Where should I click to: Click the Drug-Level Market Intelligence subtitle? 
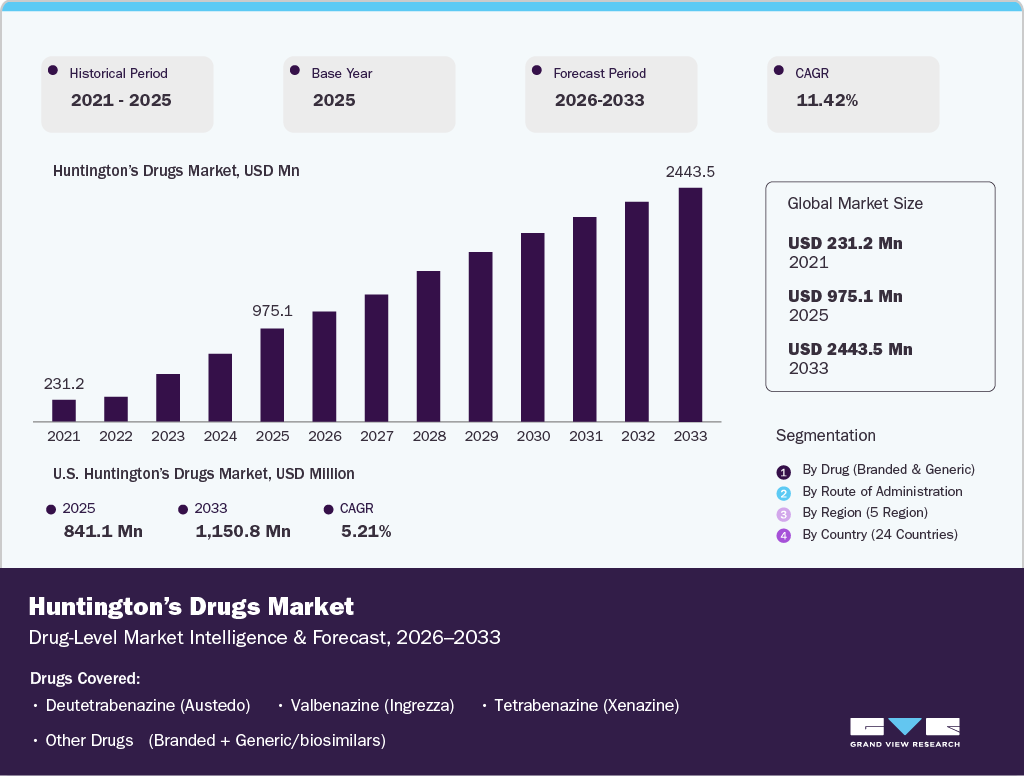click(264, 638)
